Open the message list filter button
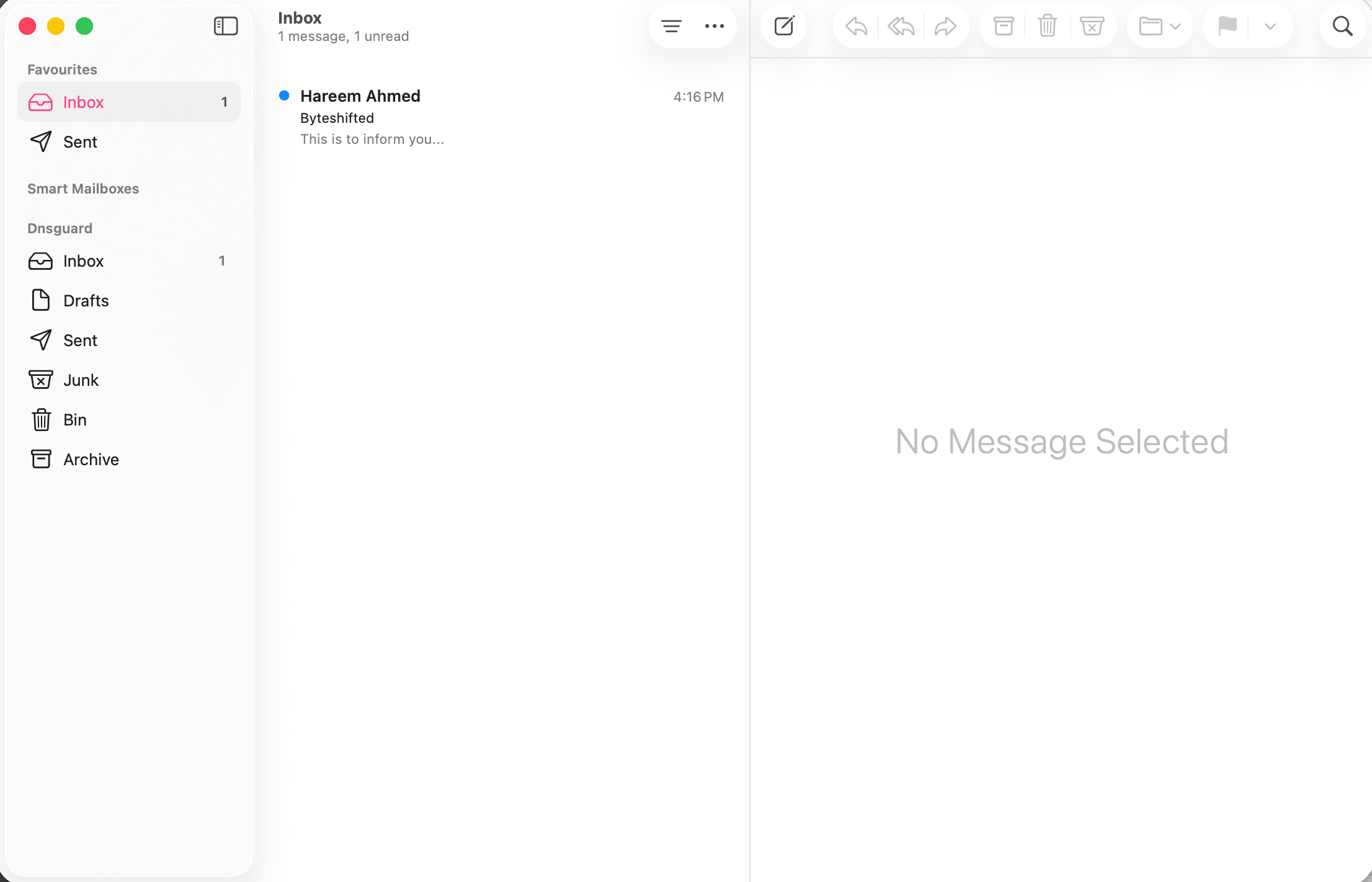The height and width of the screenshot is (882, 1372). (671, 26)
